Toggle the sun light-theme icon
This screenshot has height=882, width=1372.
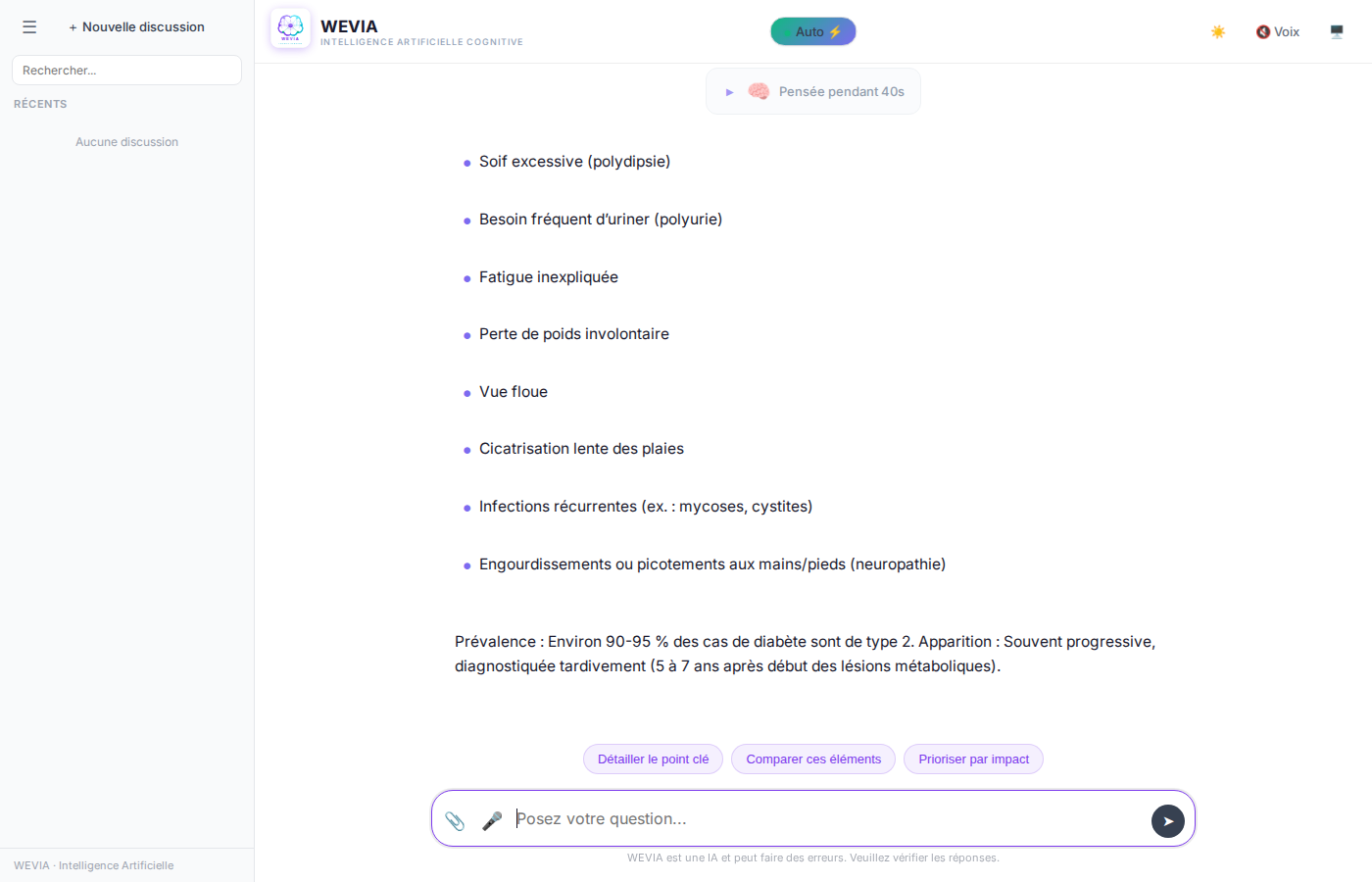pos(1218,32)
